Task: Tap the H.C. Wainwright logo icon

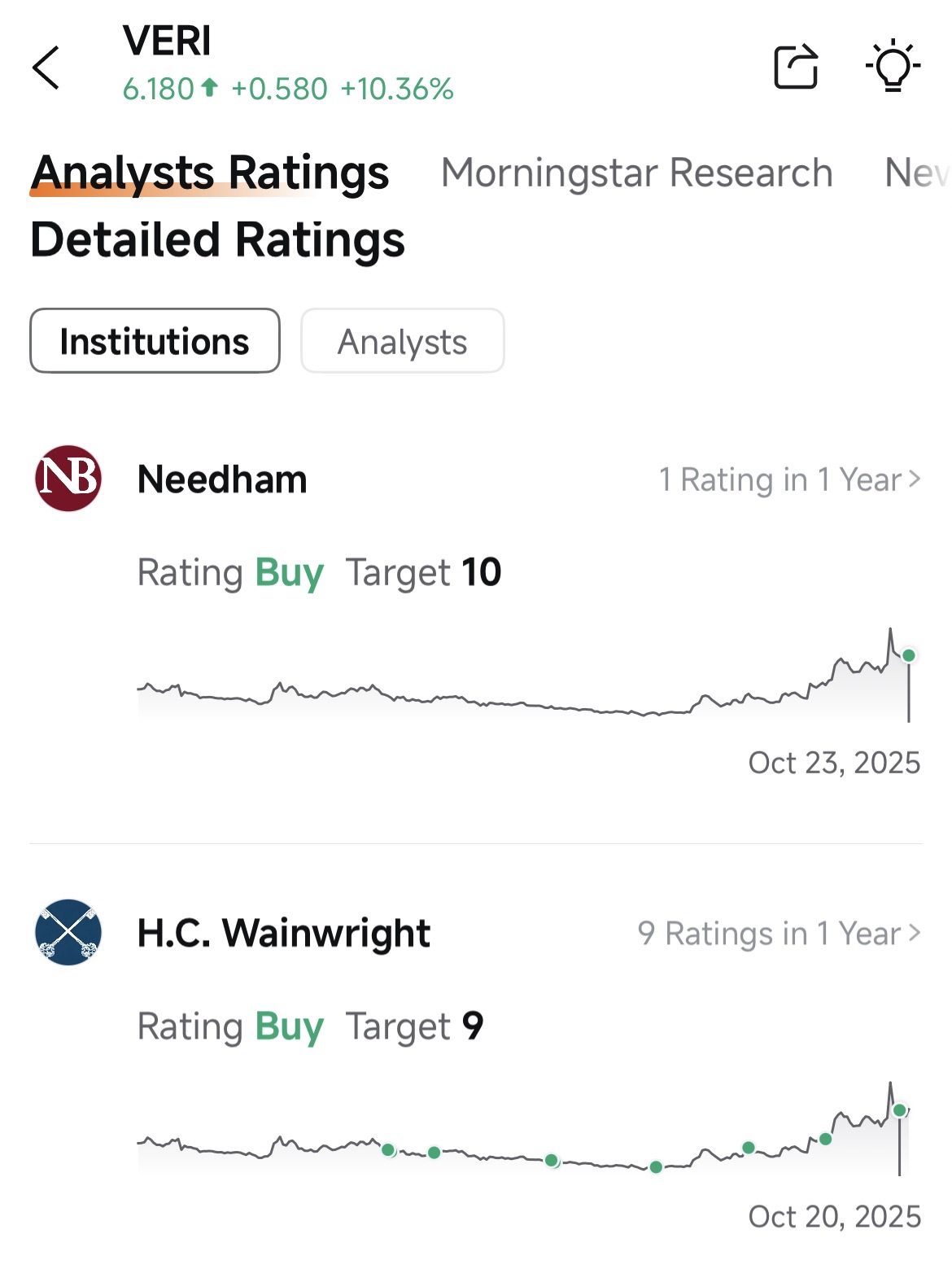Action: [x=68, y=932]
